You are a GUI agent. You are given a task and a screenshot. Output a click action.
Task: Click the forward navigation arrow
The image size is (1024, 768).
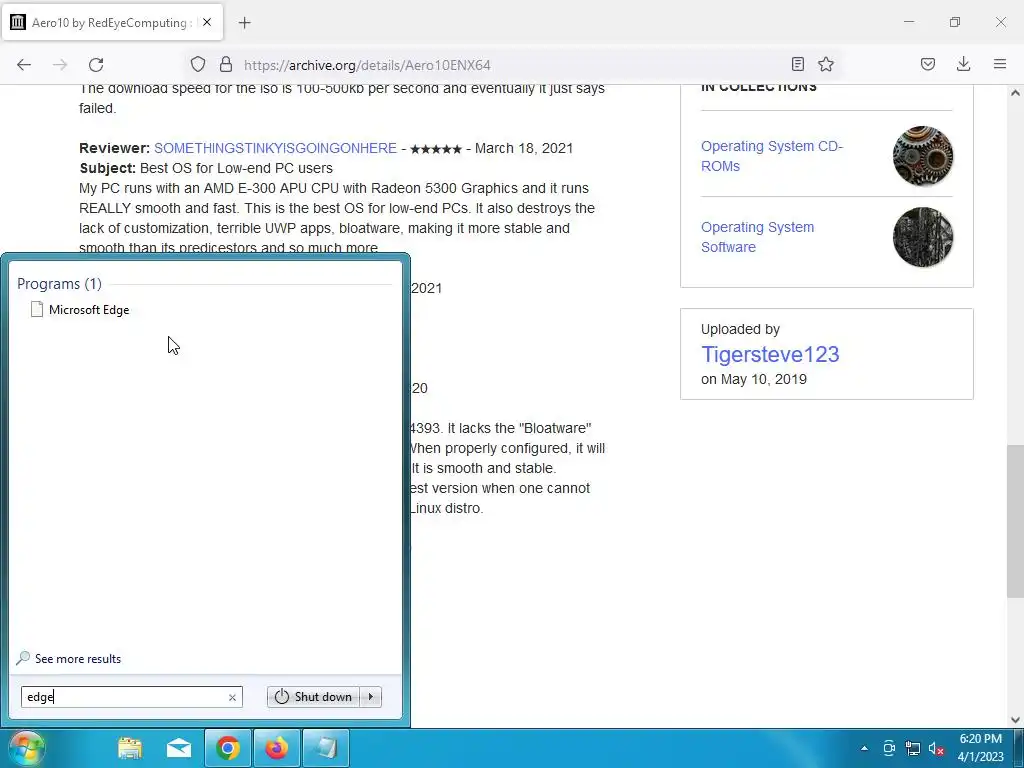[60, 65]
